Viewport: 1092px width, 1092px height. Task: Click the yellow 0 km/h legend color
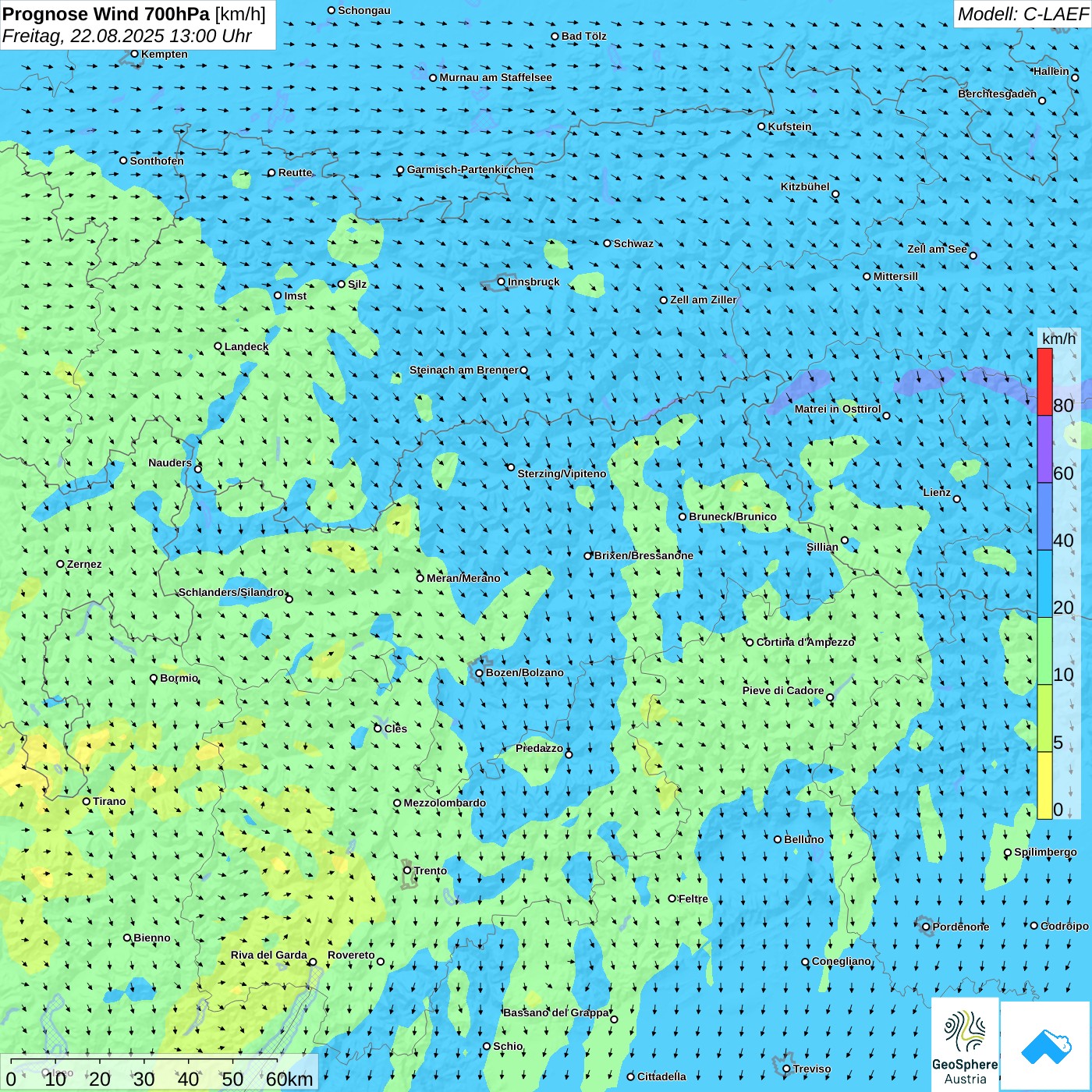click(x=1044, y=785)
